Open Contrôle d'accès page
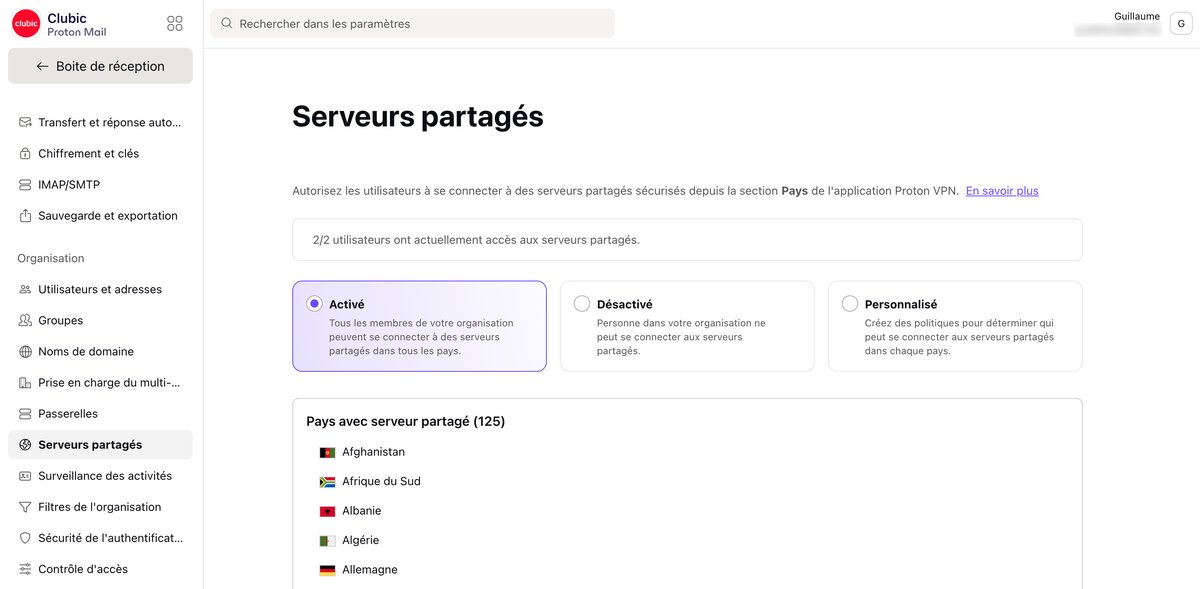Image resolution: width=1200 pixels, height=589 pixels. click(x=100, y=568)
